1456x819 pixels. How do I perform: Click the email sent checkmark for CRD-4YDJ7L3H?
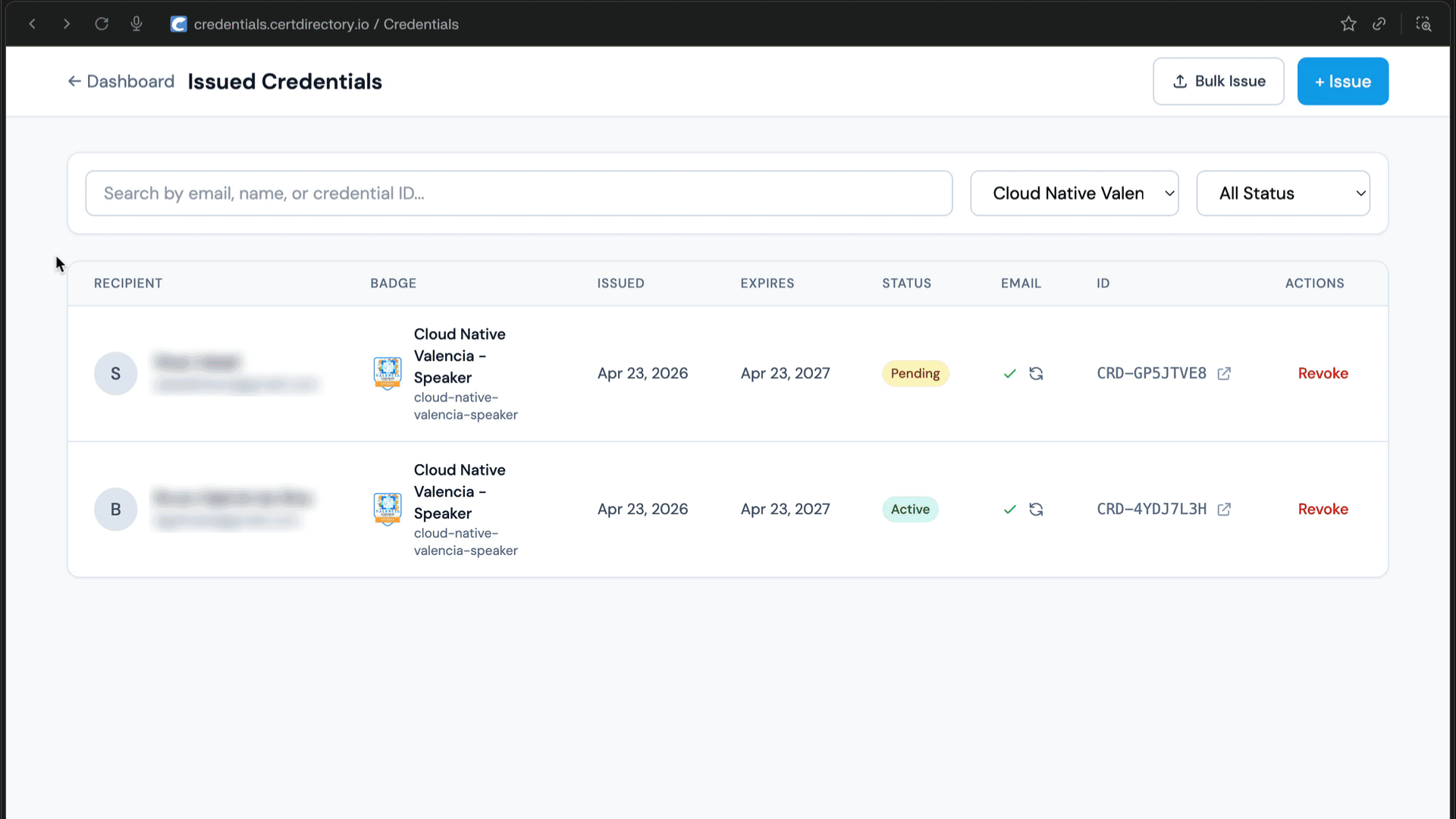click(1009, 510)
